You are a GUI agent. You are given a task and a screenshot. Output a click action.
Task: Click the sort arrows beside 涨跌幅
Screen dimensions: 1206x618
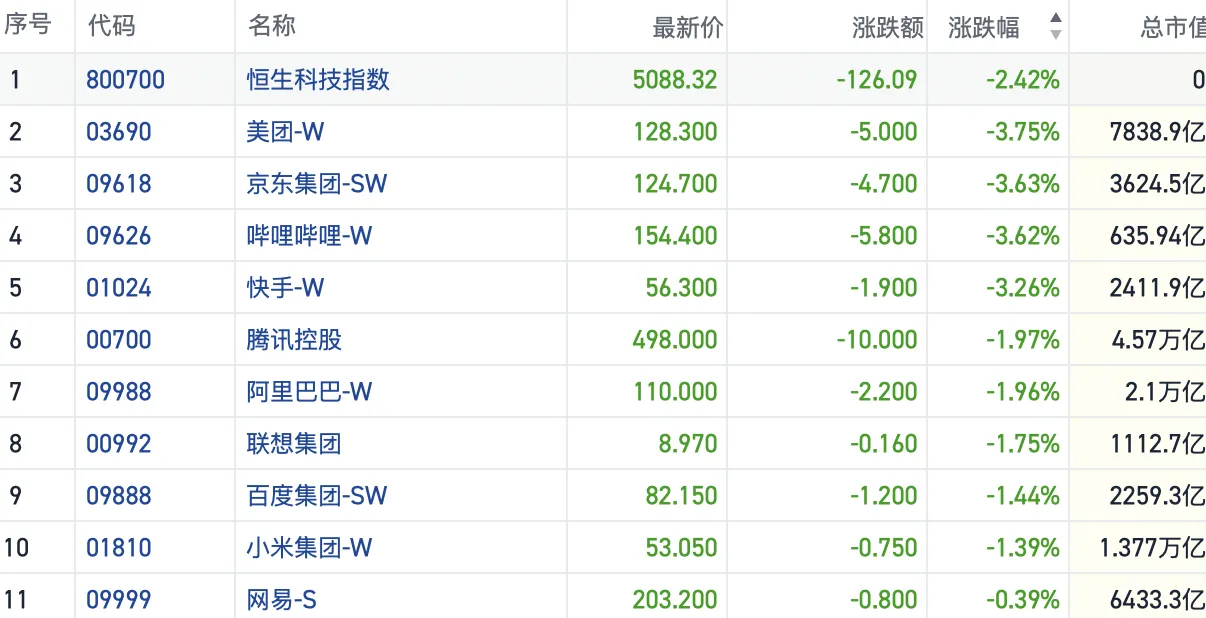[1055, 27]
